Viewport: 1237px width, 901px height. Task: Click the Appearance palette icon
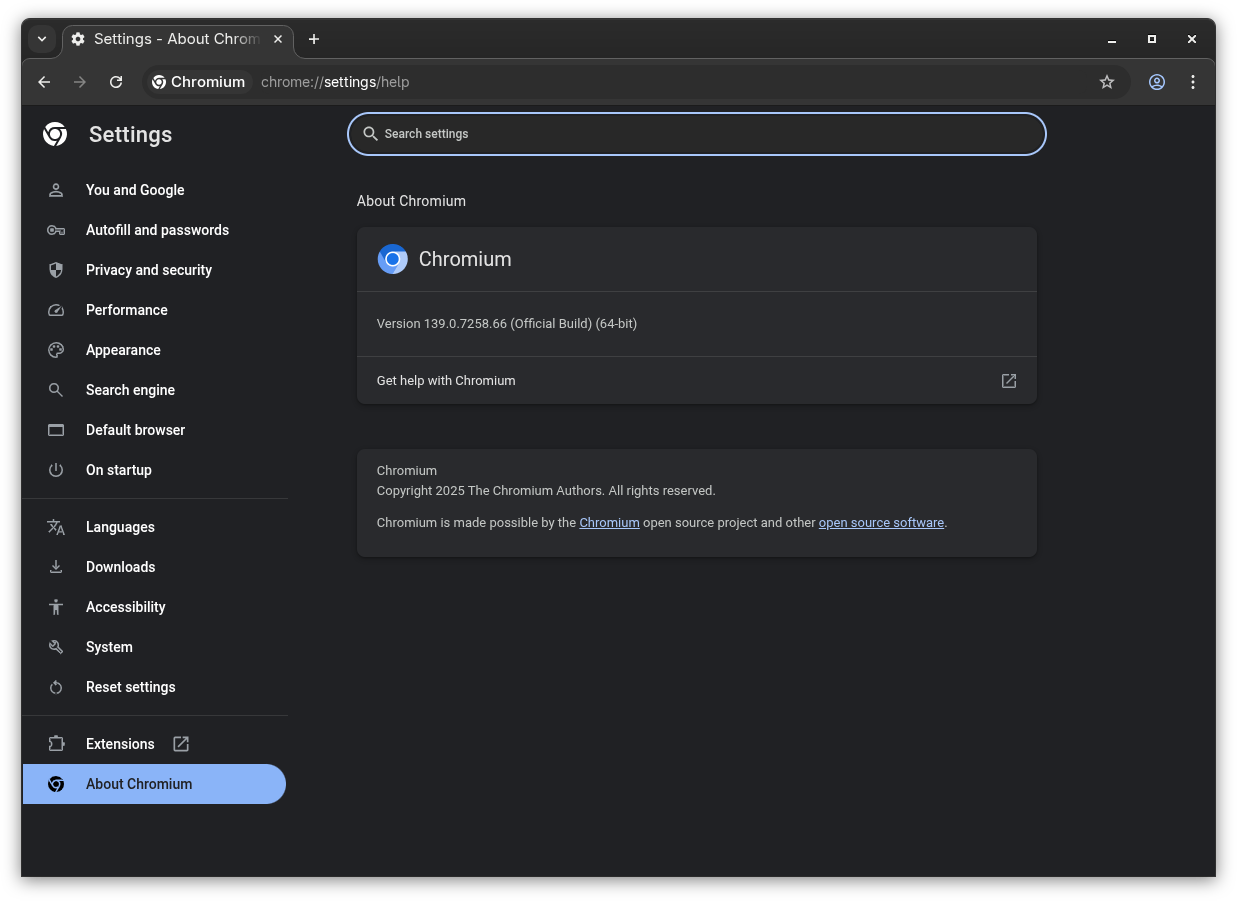[56, 350]
